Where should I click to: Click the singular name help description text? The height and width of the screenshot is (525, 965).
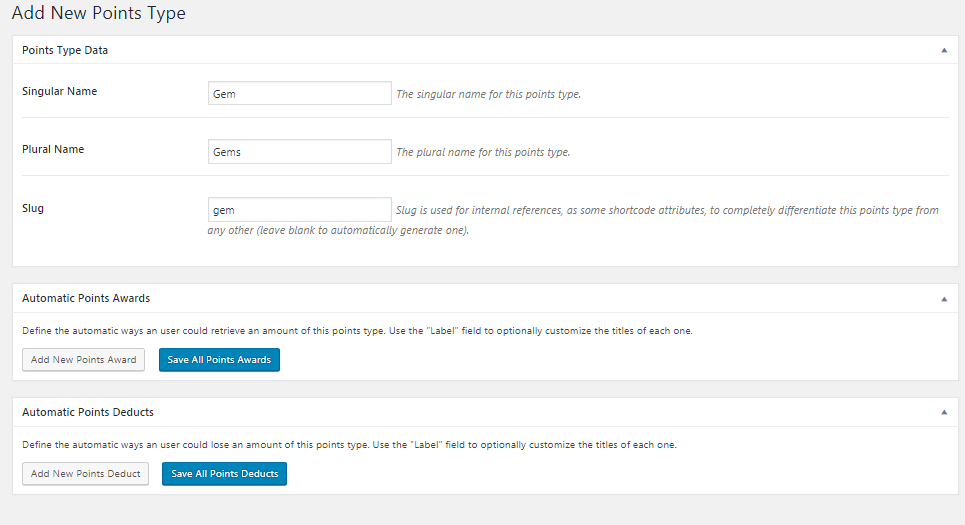pyautogui.click(x=489, y=94)
